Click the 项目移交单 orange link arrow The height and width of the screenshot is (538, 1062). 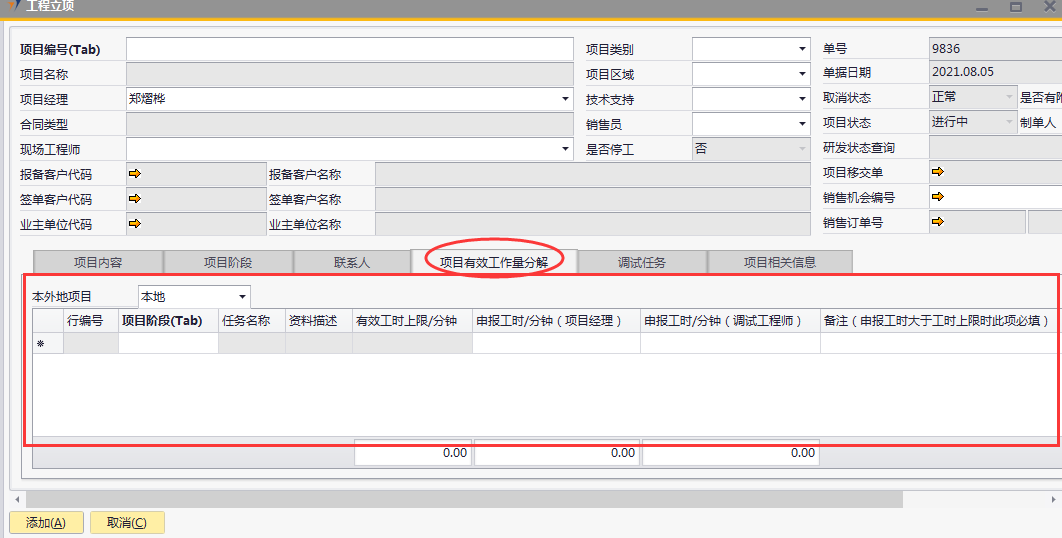tap(939, 172)
